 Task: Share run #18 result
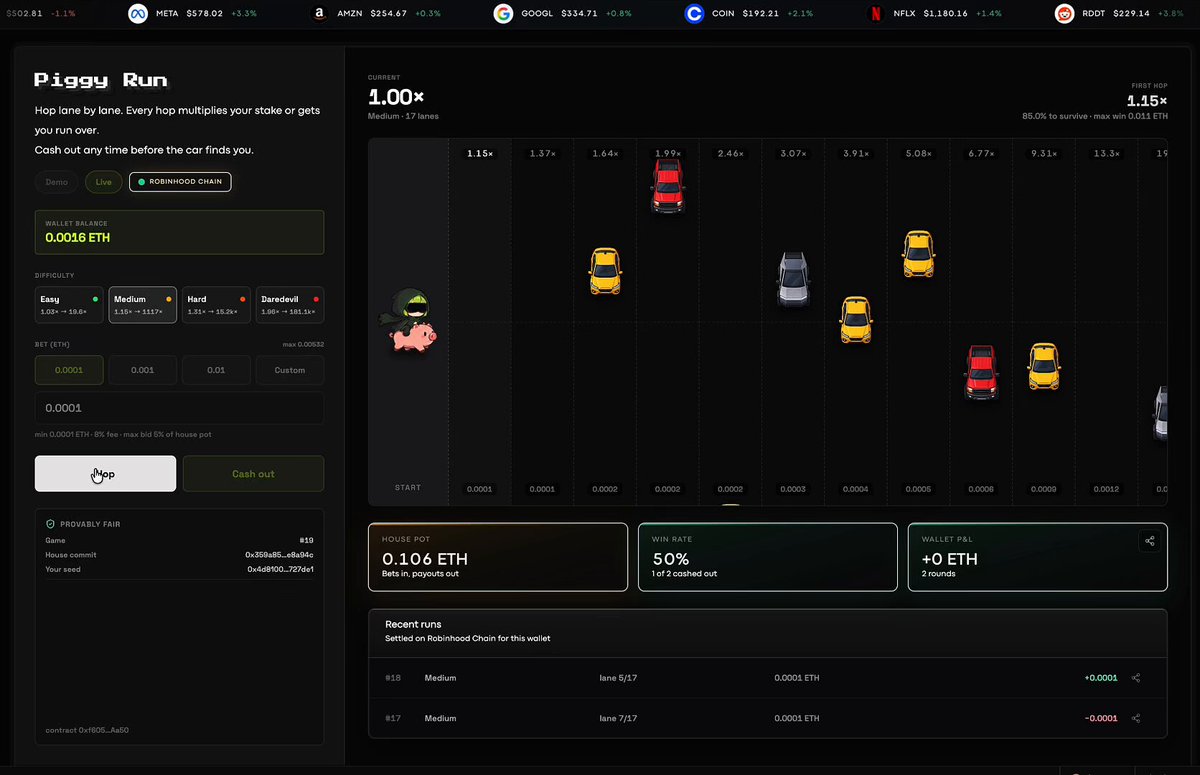(x=1136, y=678)
